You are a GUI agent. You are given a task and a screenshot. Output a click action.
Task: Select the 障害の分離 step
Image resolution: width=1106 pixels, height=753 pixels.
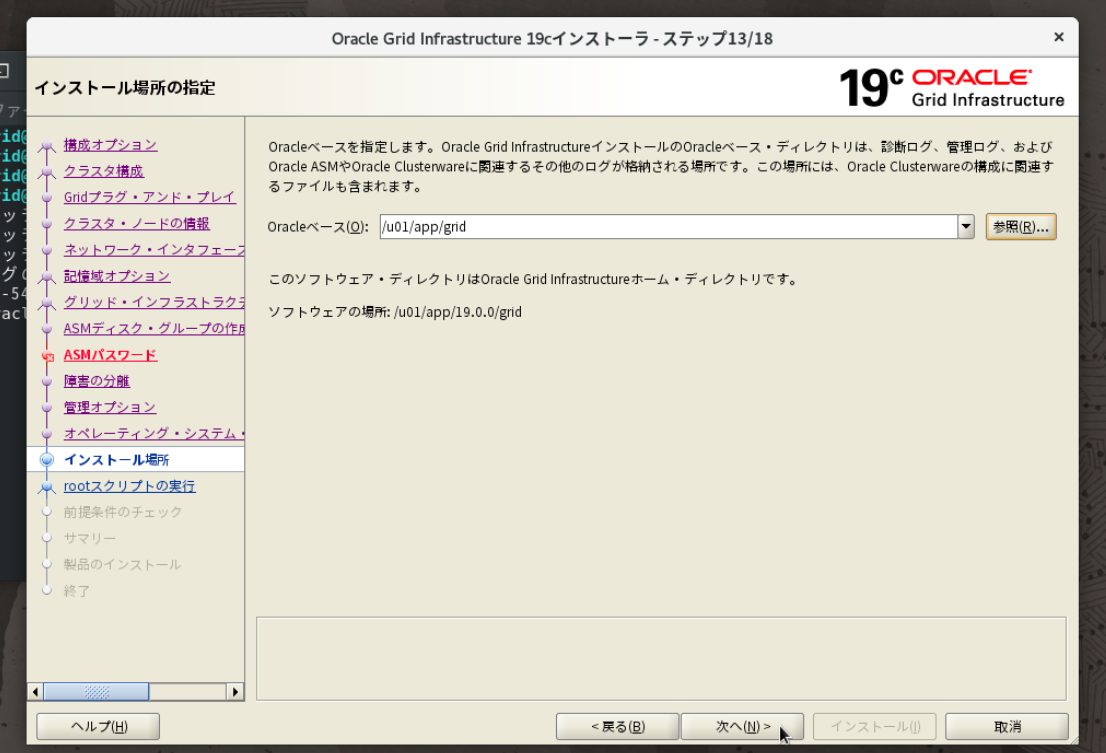coord(97,381)
